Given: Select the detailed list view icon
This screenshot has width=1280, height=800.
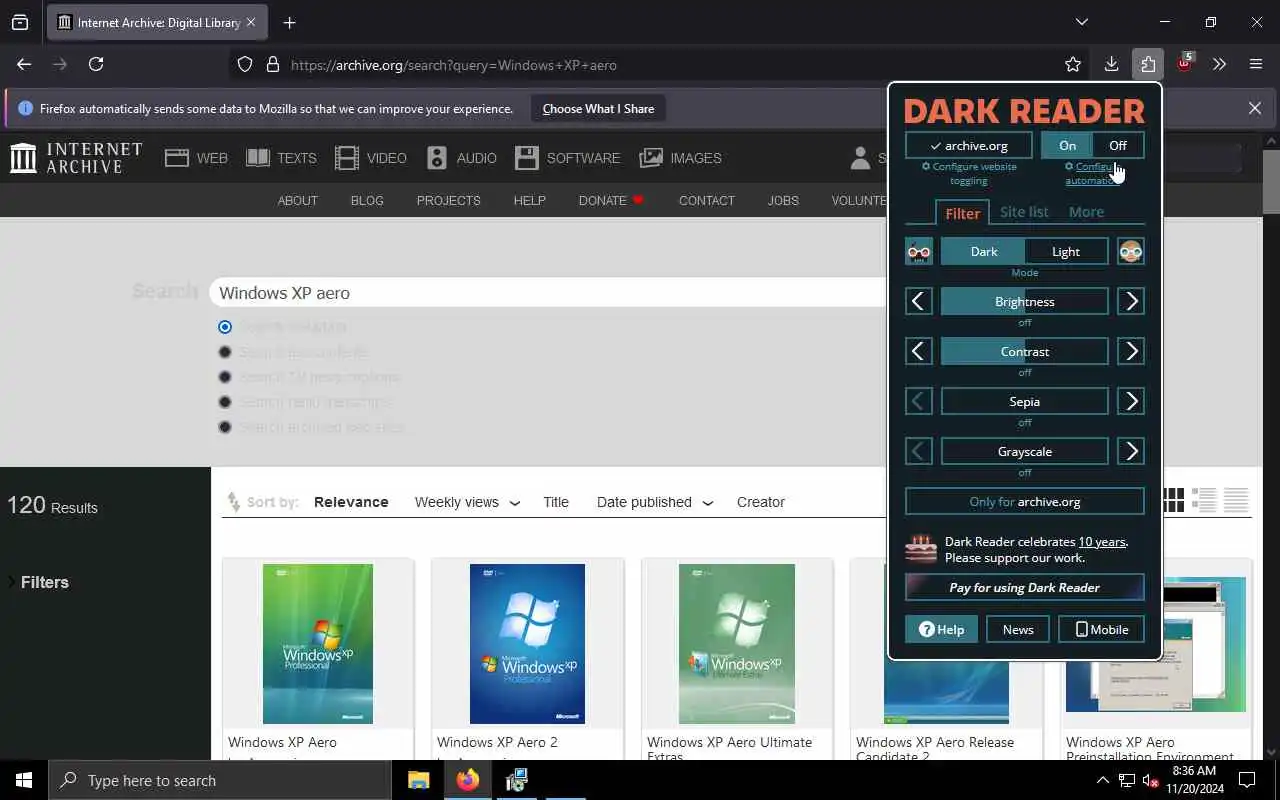Looking at the screenshot, I should coord(1204,500).
